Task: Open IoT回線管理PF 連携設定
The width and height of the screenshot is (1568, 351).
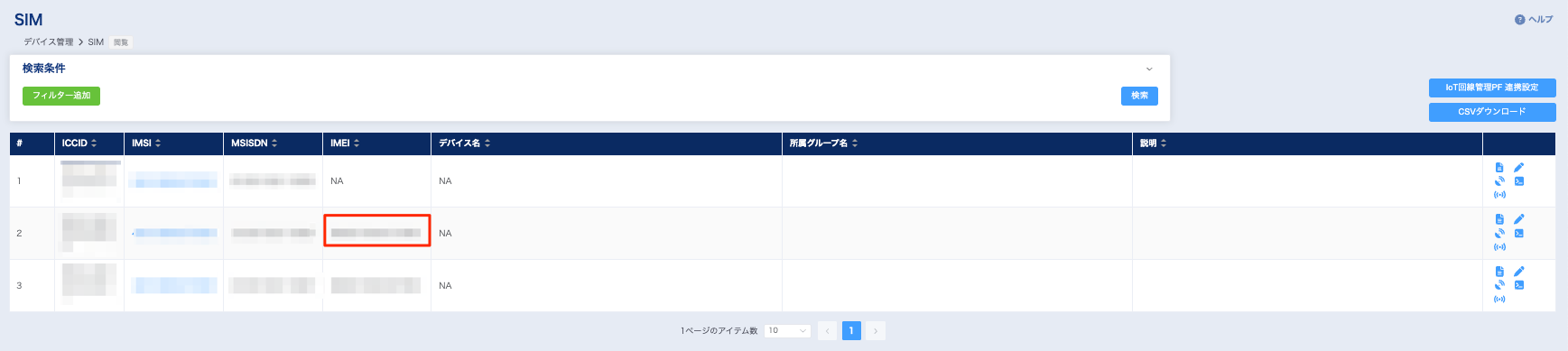Action: click(1492, 88)
